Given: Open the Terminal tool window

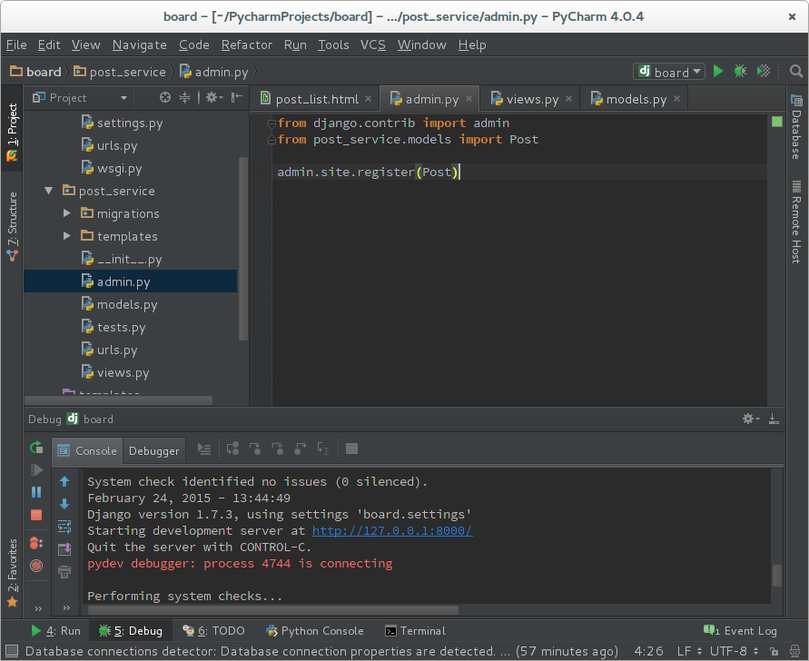Looking at the screenshot, I should (415, 631).
